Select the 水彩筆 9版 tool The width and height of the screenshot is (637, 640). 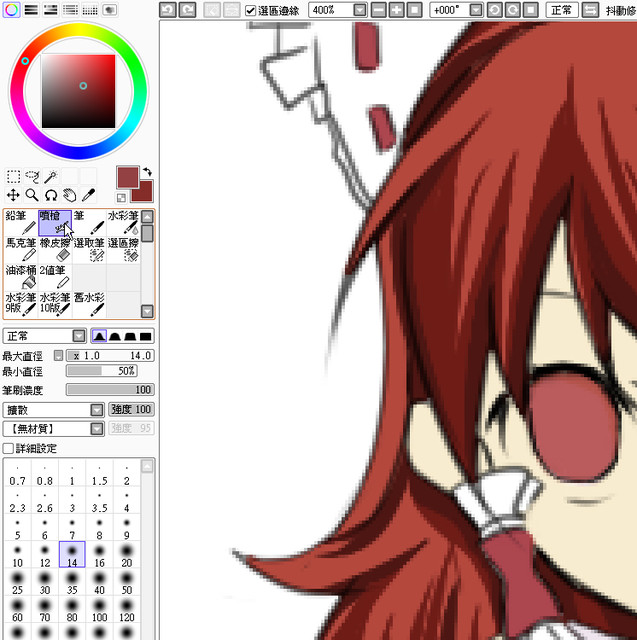pos(21,304)
